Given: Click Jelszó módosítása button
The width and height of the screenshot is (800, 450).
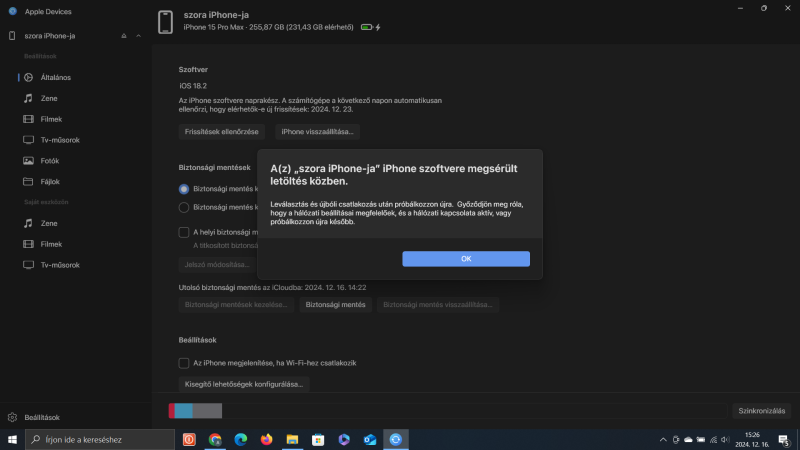Looking at the screenshot, I should coord(217,265).
